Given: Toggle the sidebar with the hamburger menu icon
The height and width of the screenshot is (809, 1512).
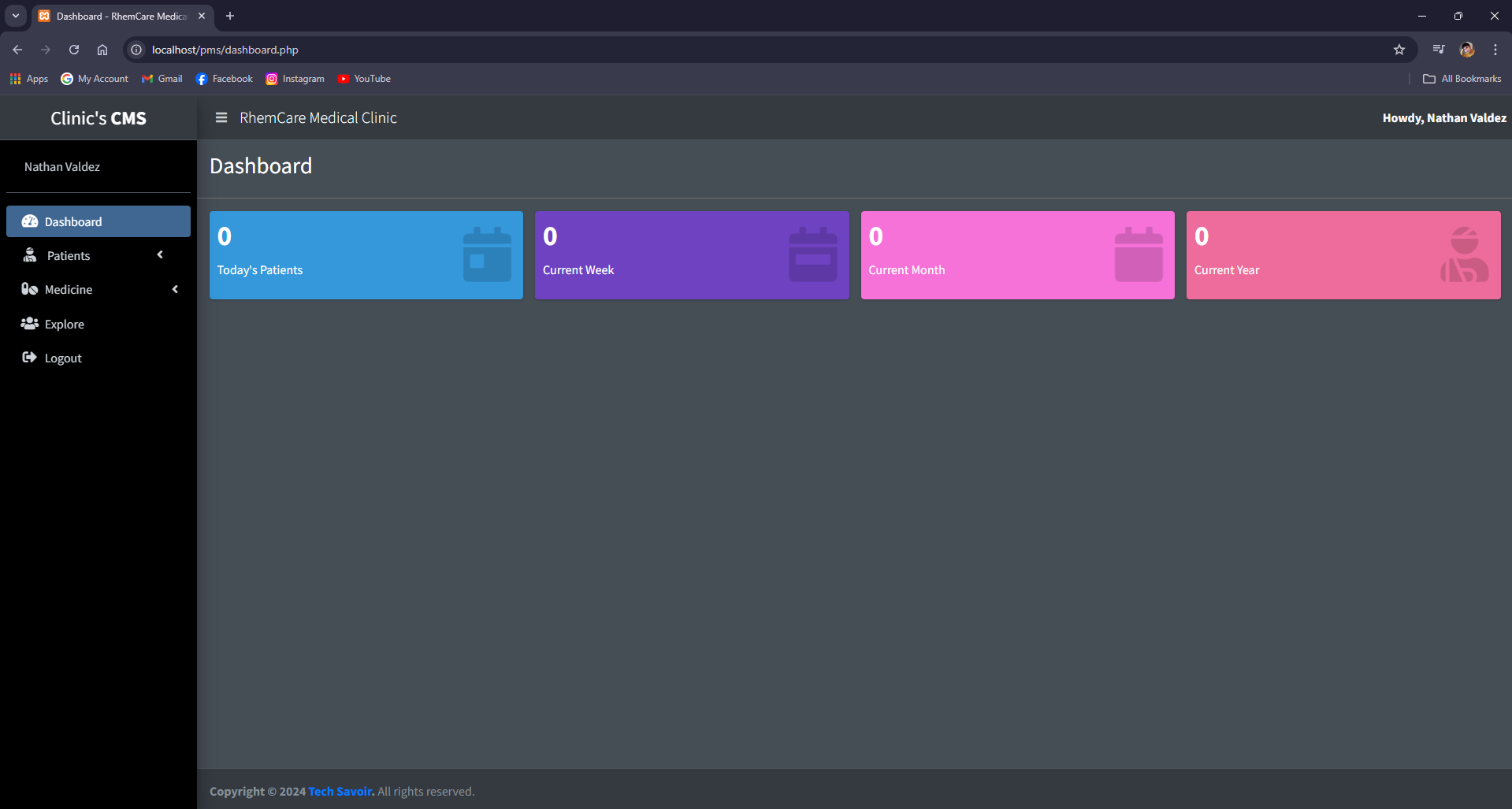Looking at the screenshot, I should pos(221,117).
